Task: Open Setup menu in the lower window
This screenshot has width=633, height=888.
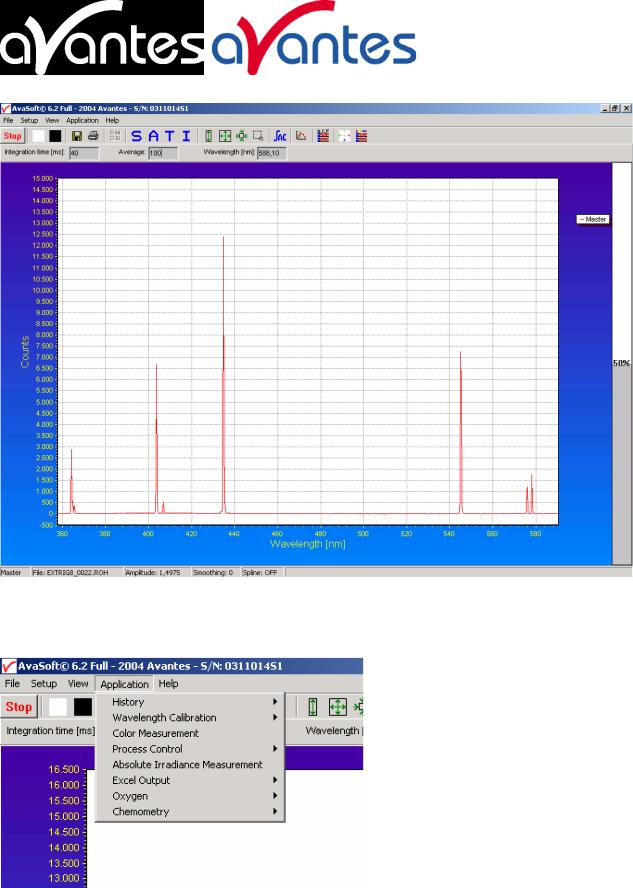Action: 44,684
